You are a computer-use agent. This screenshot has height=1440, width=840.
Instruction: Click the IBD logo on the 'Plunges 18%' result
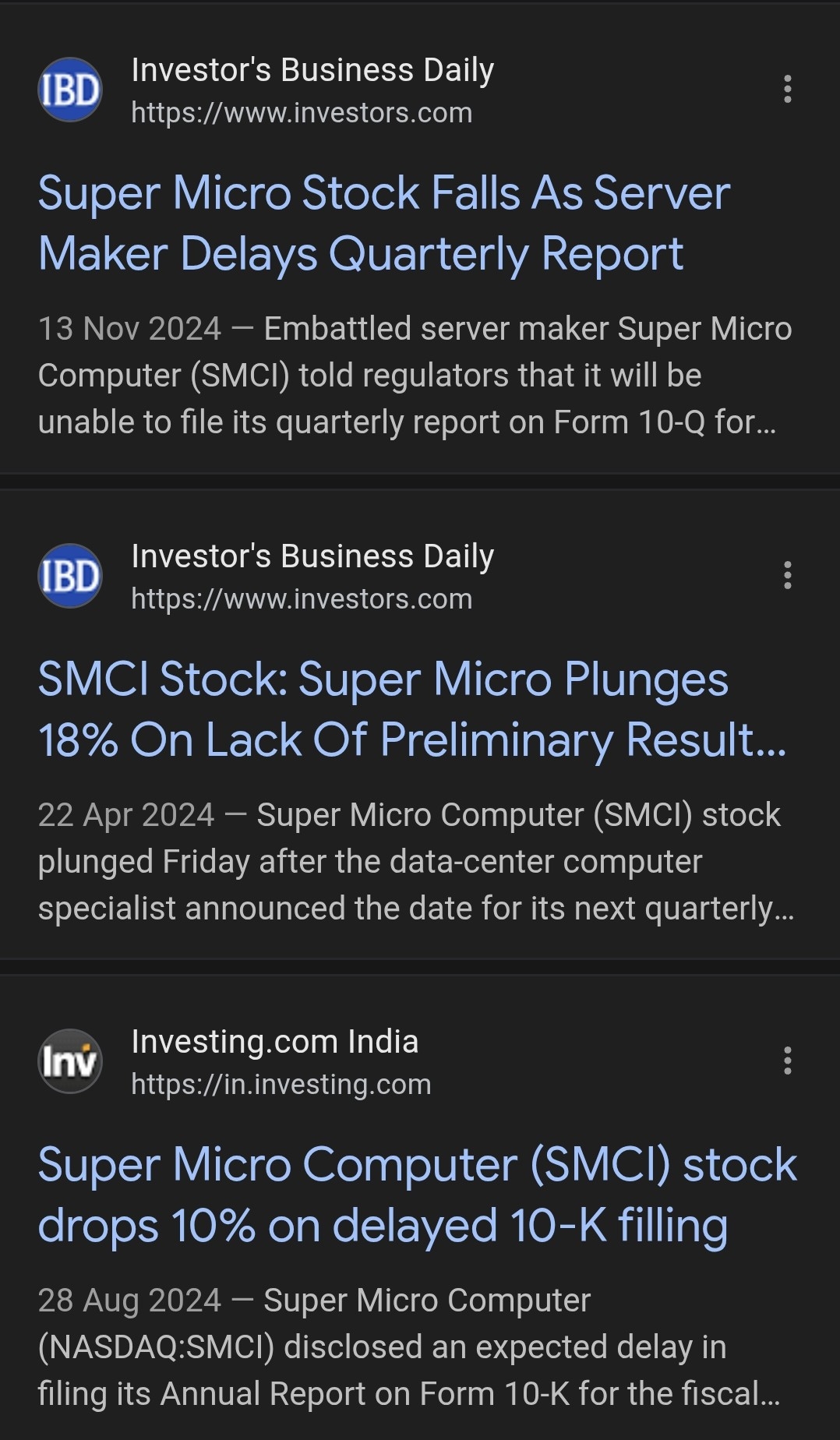point(70,576)
